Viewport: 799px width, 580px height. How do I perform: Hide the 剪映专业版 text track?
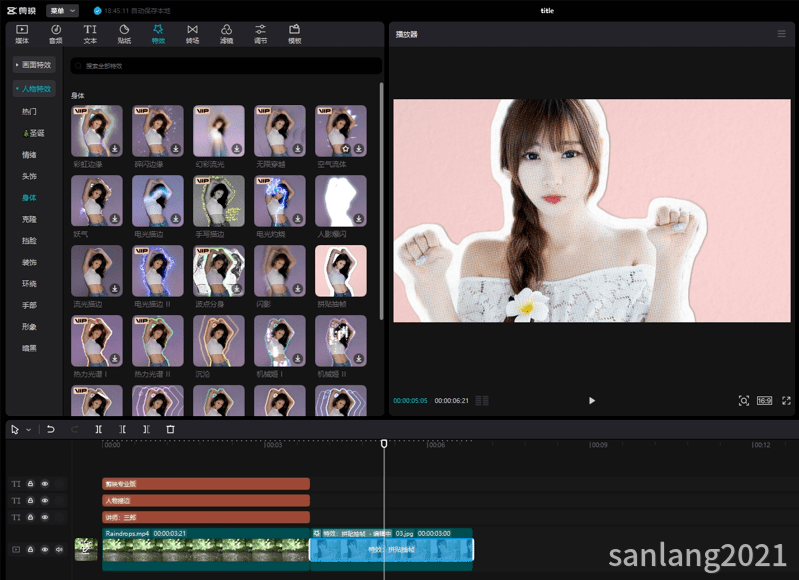pos(45,484)
